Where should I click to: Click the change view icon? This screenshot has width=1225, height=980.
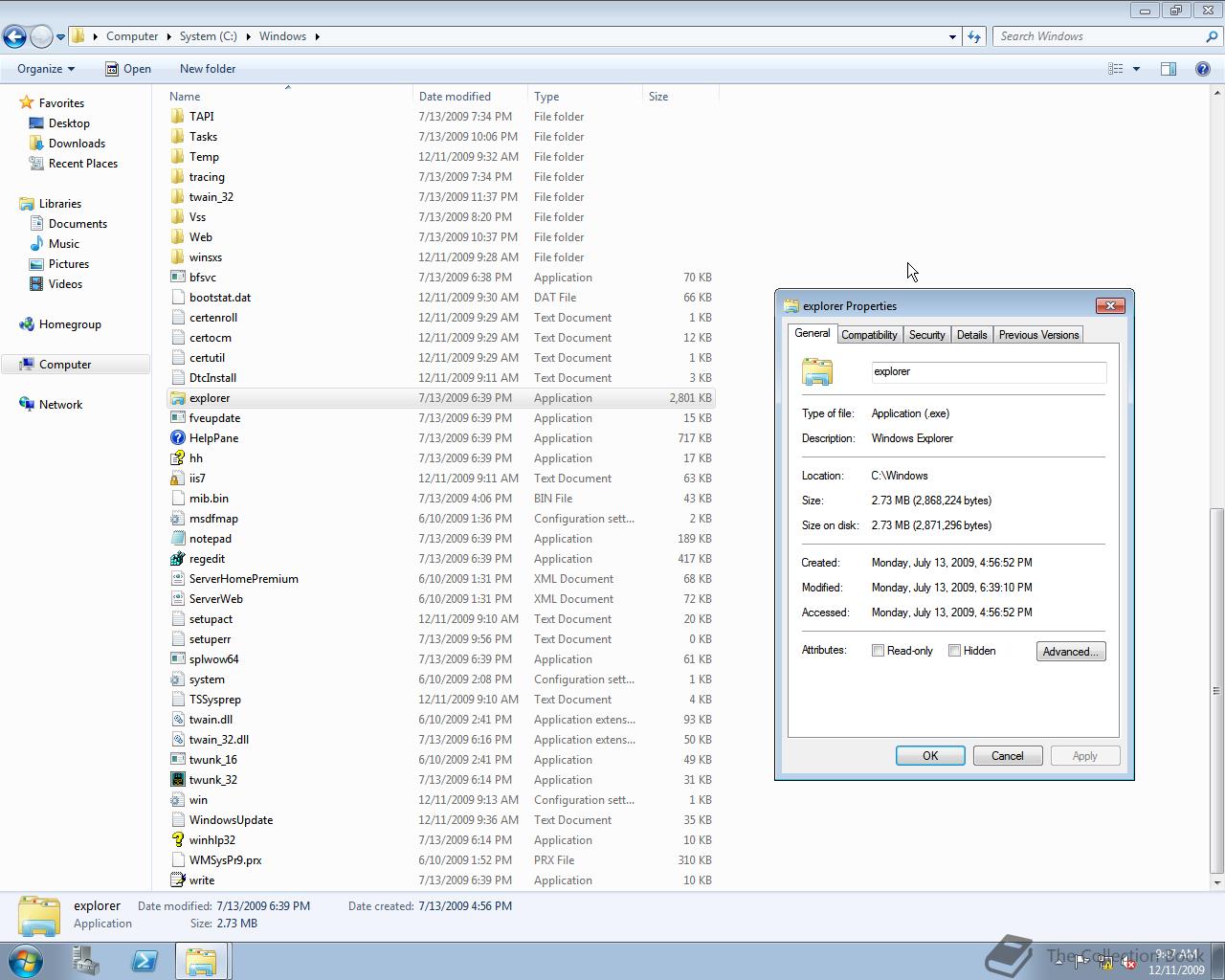tap(1115, 69)
